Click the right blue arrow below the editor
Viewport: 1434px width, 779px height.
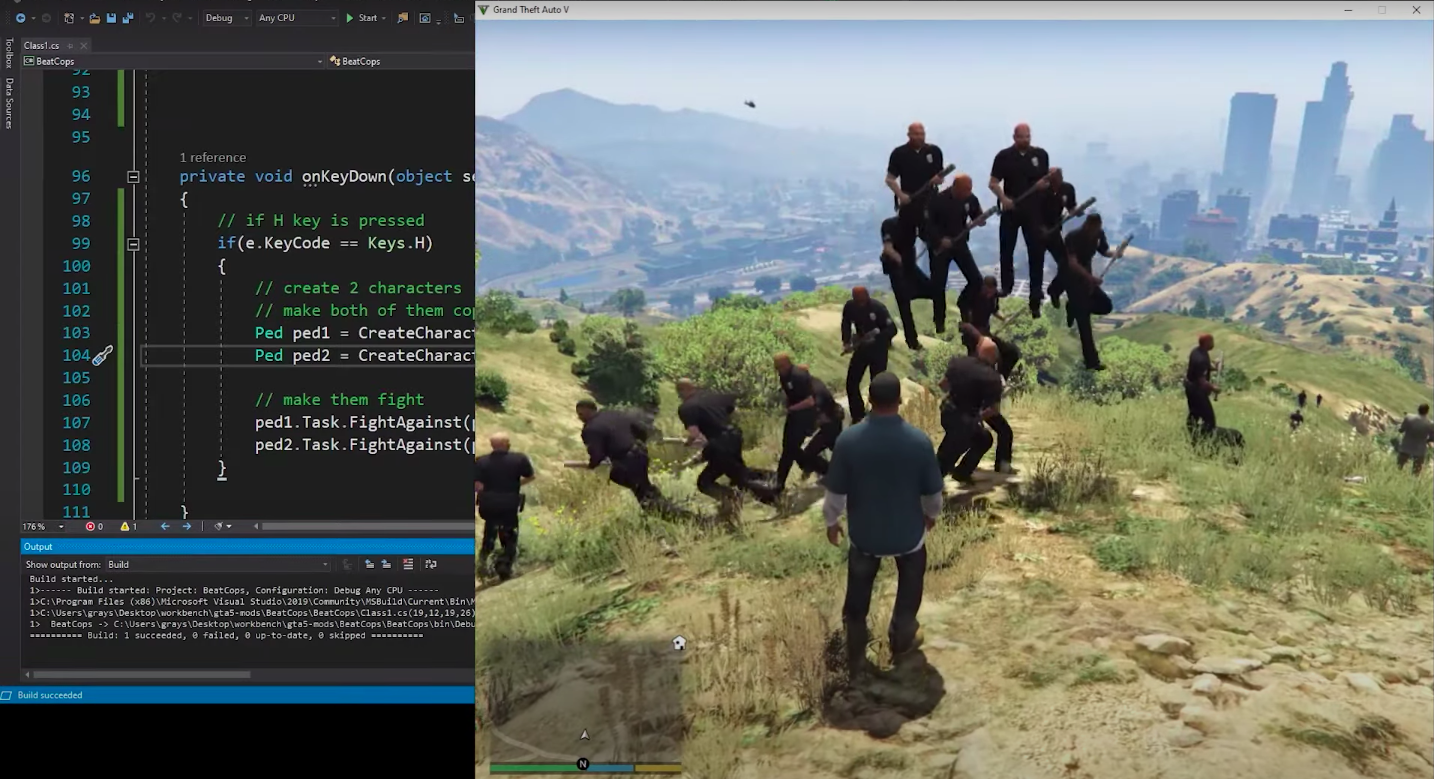187,526
